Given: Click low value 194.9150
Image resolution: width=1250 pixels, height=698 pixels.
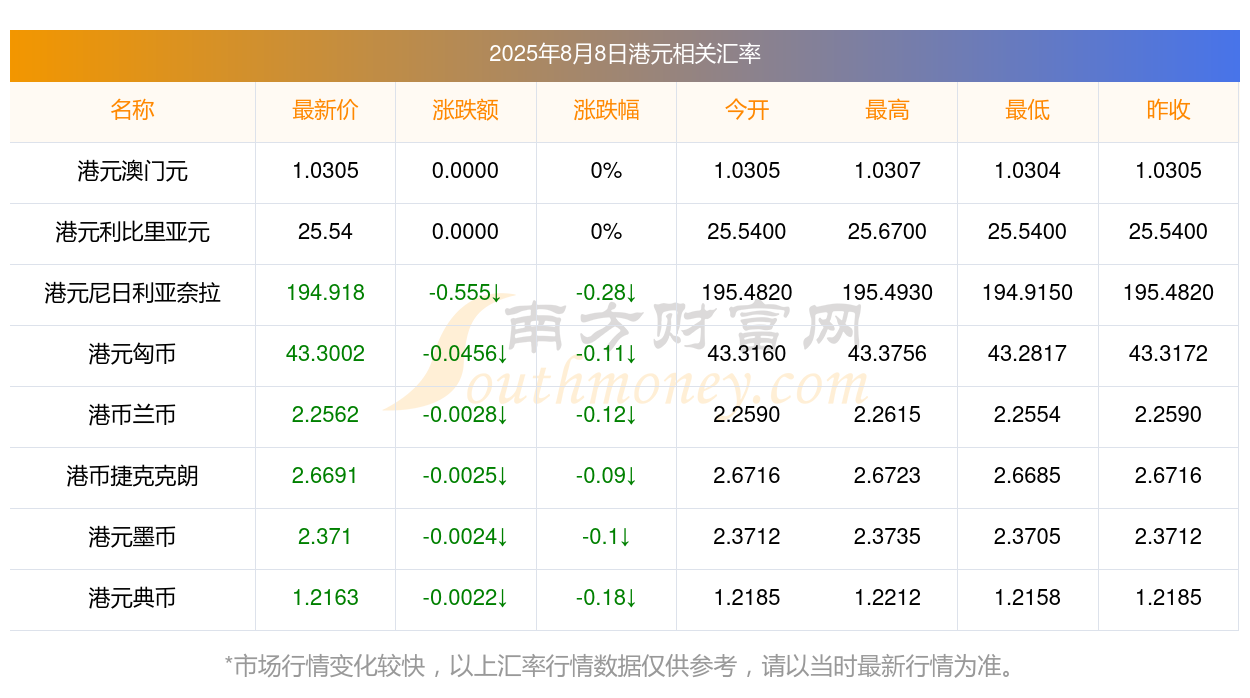Looking at the screenshot, I should click(x=1027, y=293).
